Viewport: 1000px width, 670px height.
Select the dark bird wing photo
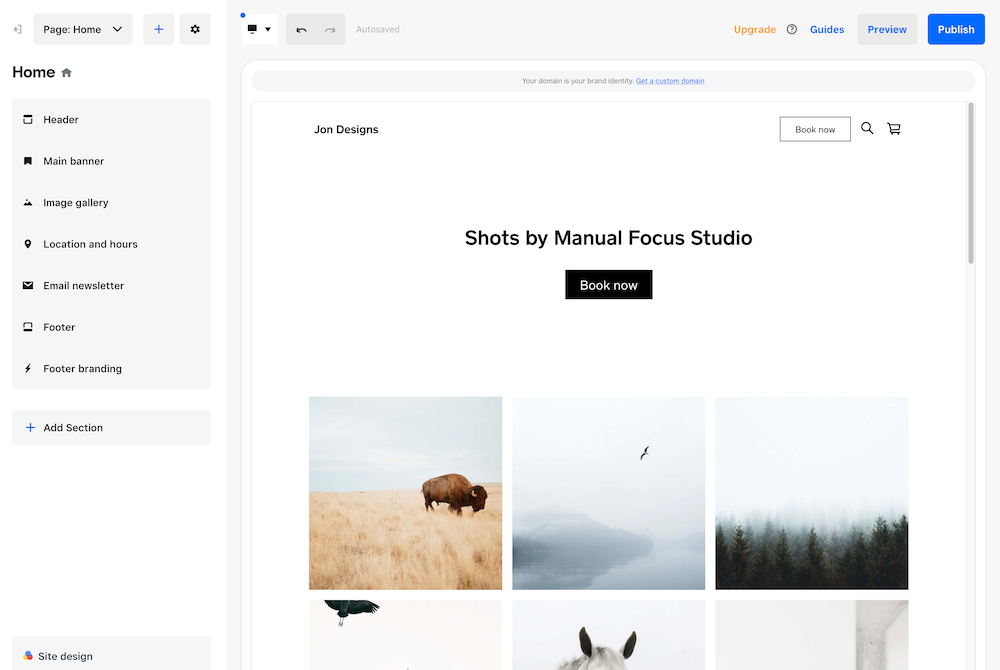pyautogui.click(x=406, y=635)
